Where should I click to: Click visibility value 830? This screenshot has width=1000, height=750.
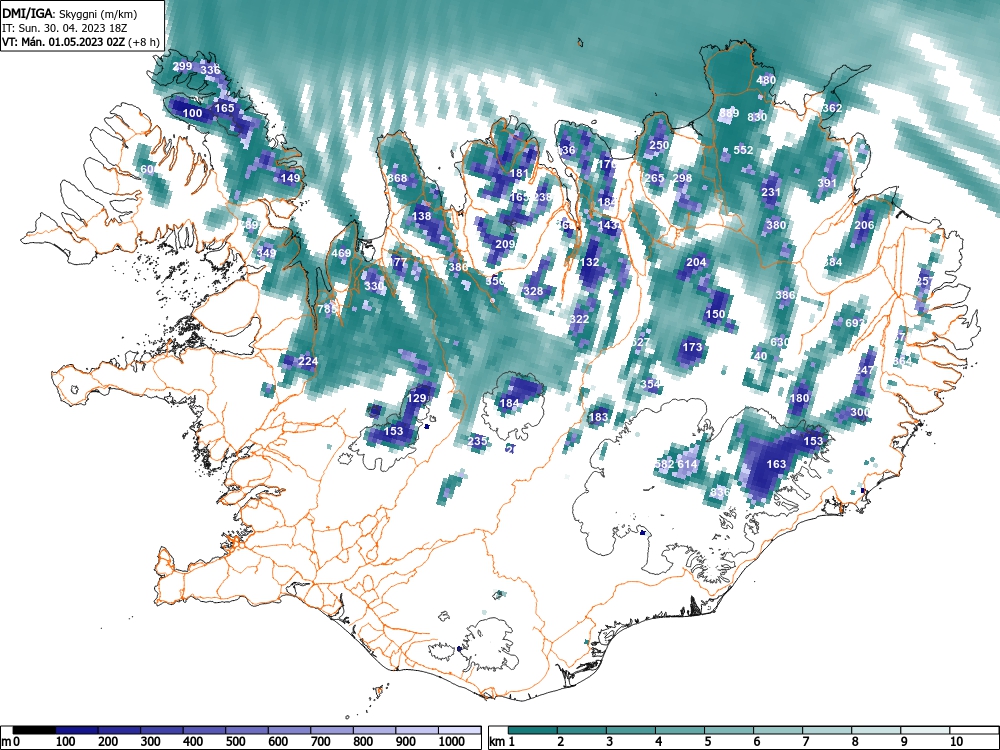[x=757, y=117]
